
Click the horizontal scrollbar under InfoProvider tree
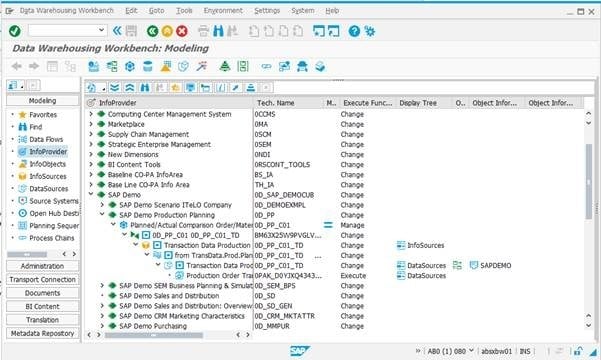click(154, 335)
